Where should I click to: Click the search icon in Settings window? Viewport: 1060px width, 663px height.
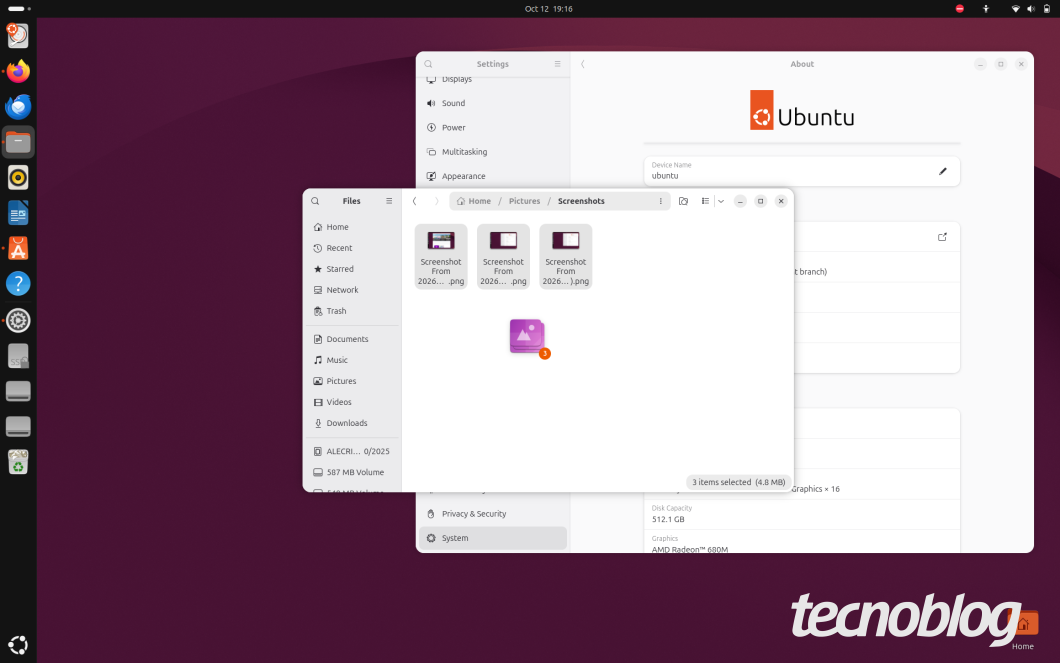428,64
